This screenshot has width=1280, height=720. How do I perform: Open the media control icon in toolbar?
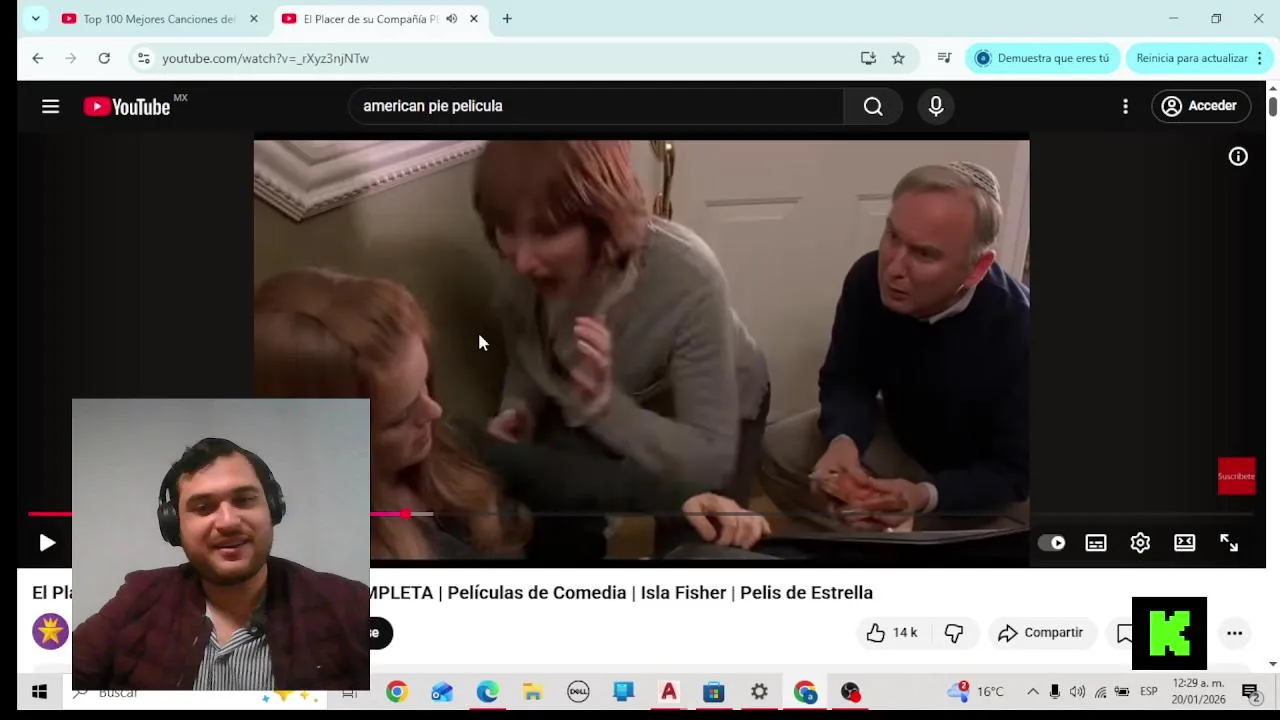pos(944,58)
